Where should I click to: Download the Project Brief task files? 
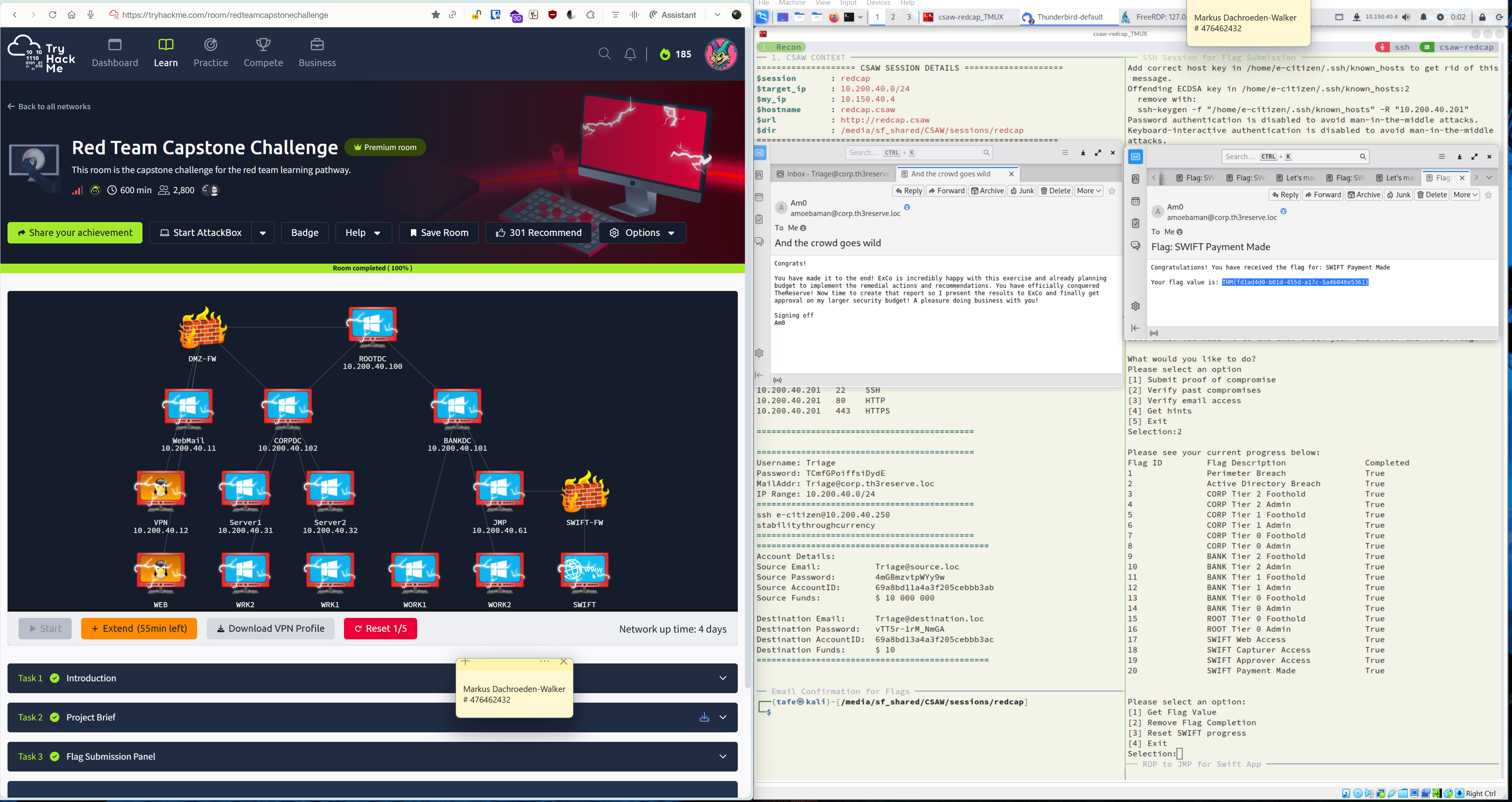pyautogui.click(x=704, y=717)
